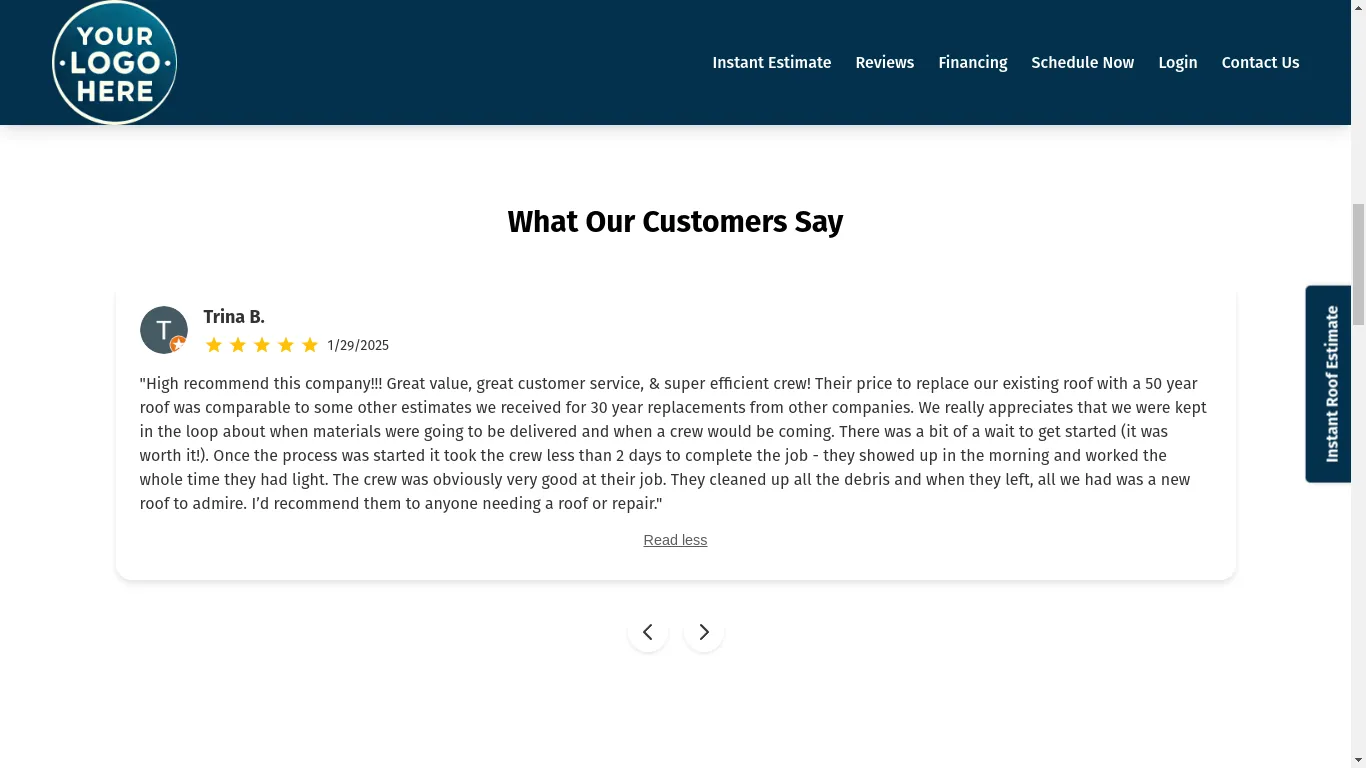Click the fifth rating star

pos(310,345)
